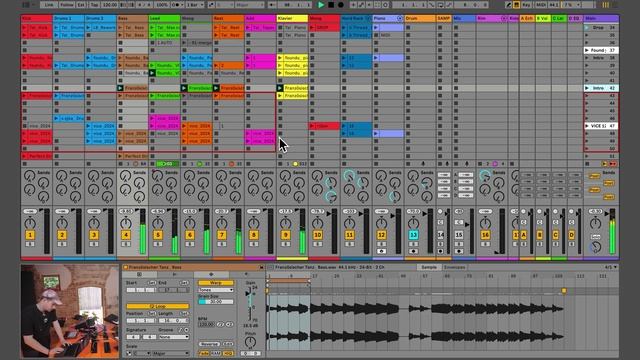Click the Kick track title color bar

tap(36, 18)
